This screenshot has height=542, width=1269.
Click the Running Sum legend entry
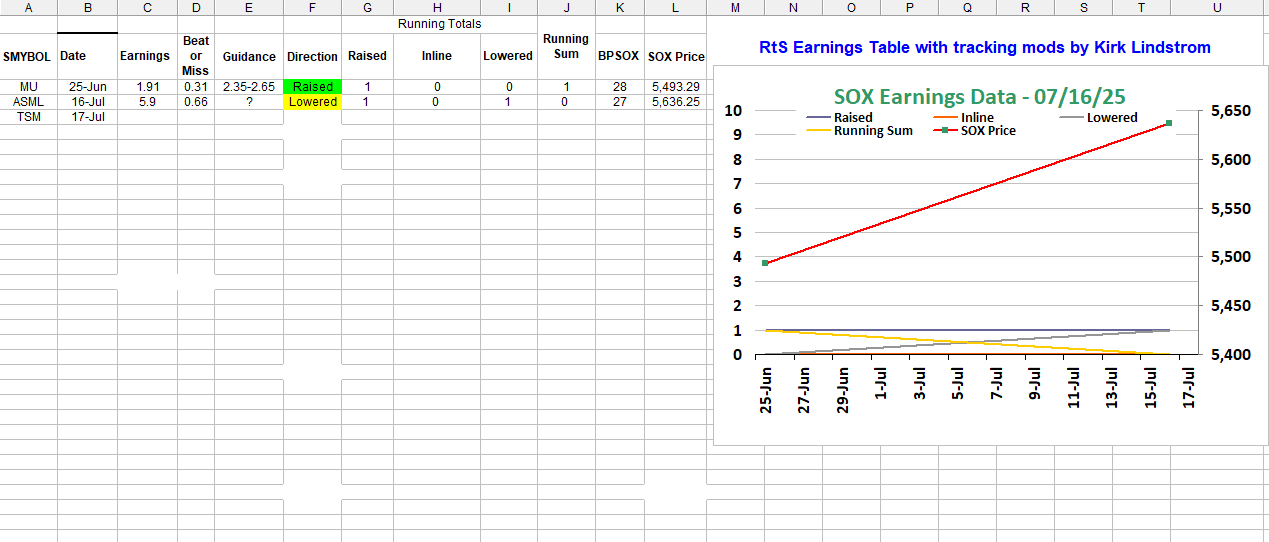point(872,131)
